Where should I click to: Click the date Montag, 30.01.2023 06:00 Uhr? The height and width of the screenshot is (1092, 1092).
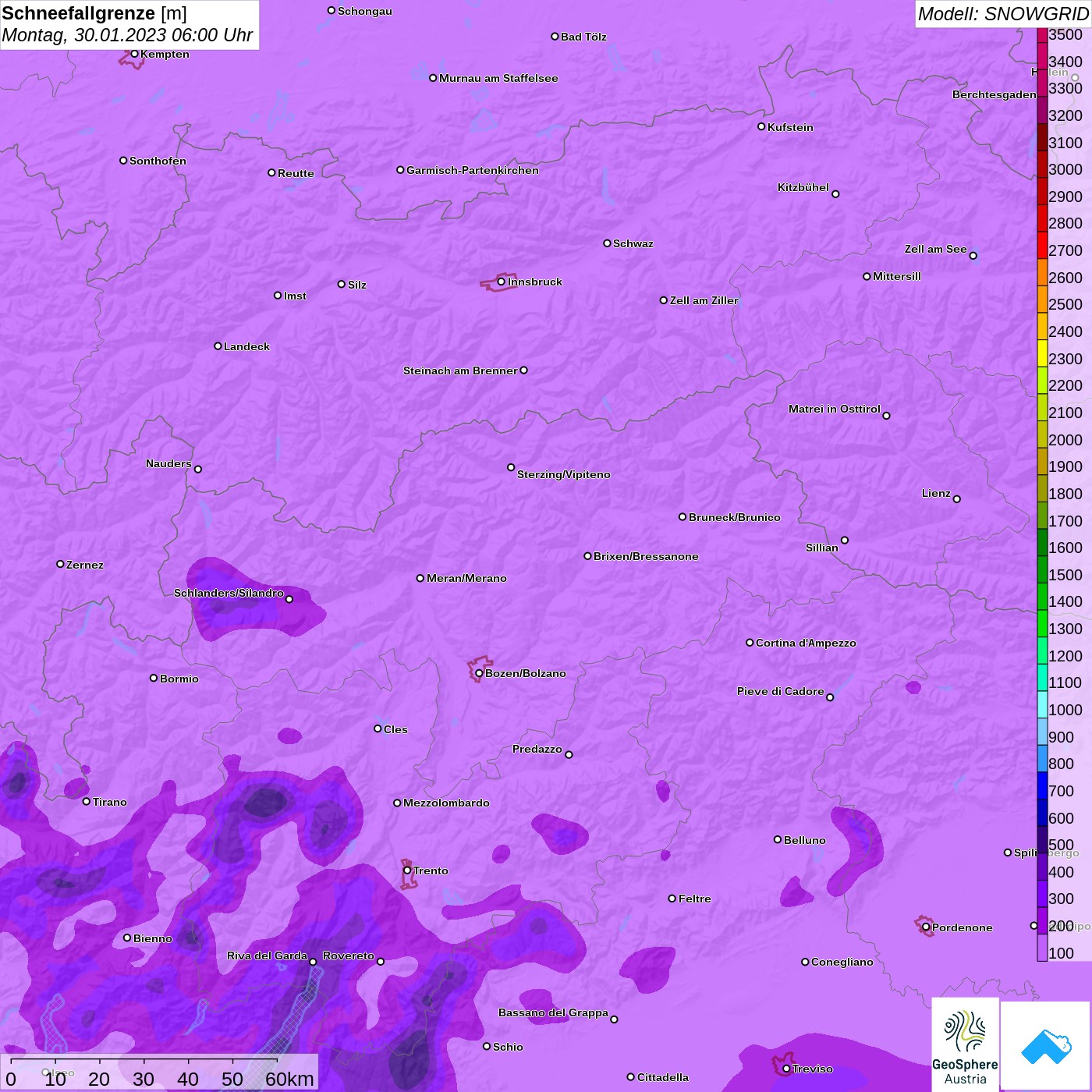127,35
